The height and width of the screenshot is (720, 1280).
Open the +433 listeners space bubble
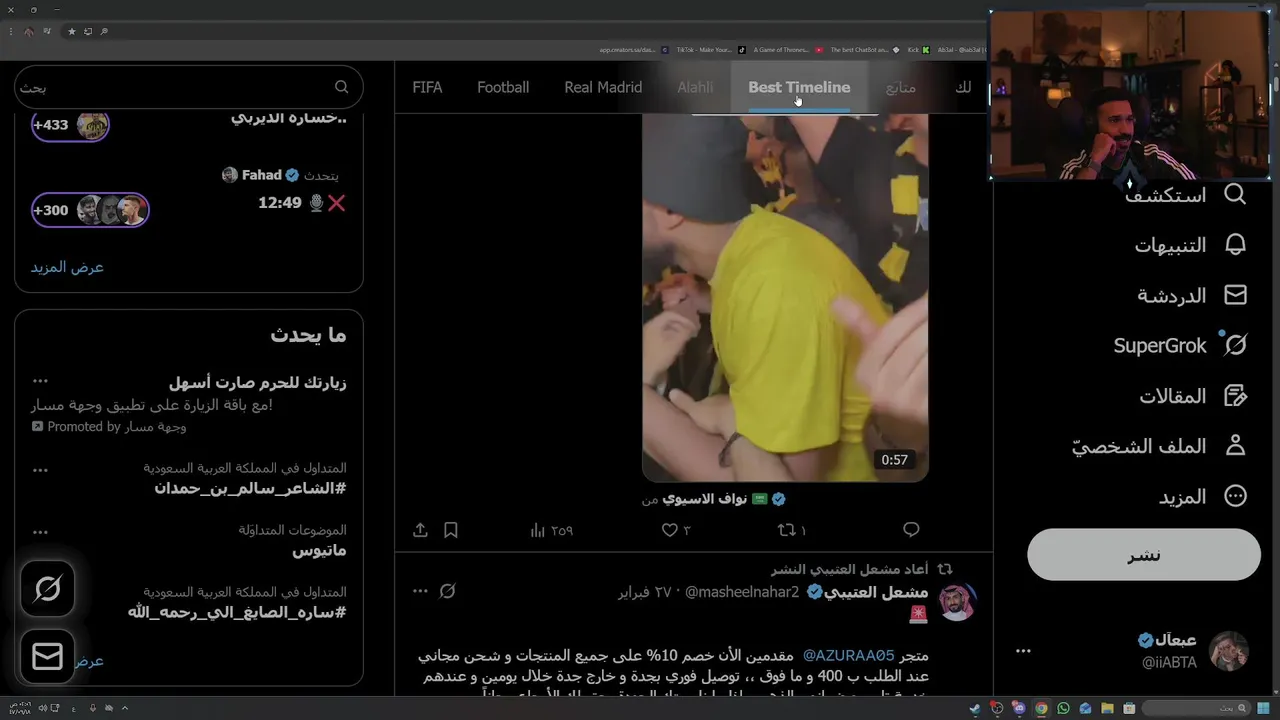tap(70, 125)
